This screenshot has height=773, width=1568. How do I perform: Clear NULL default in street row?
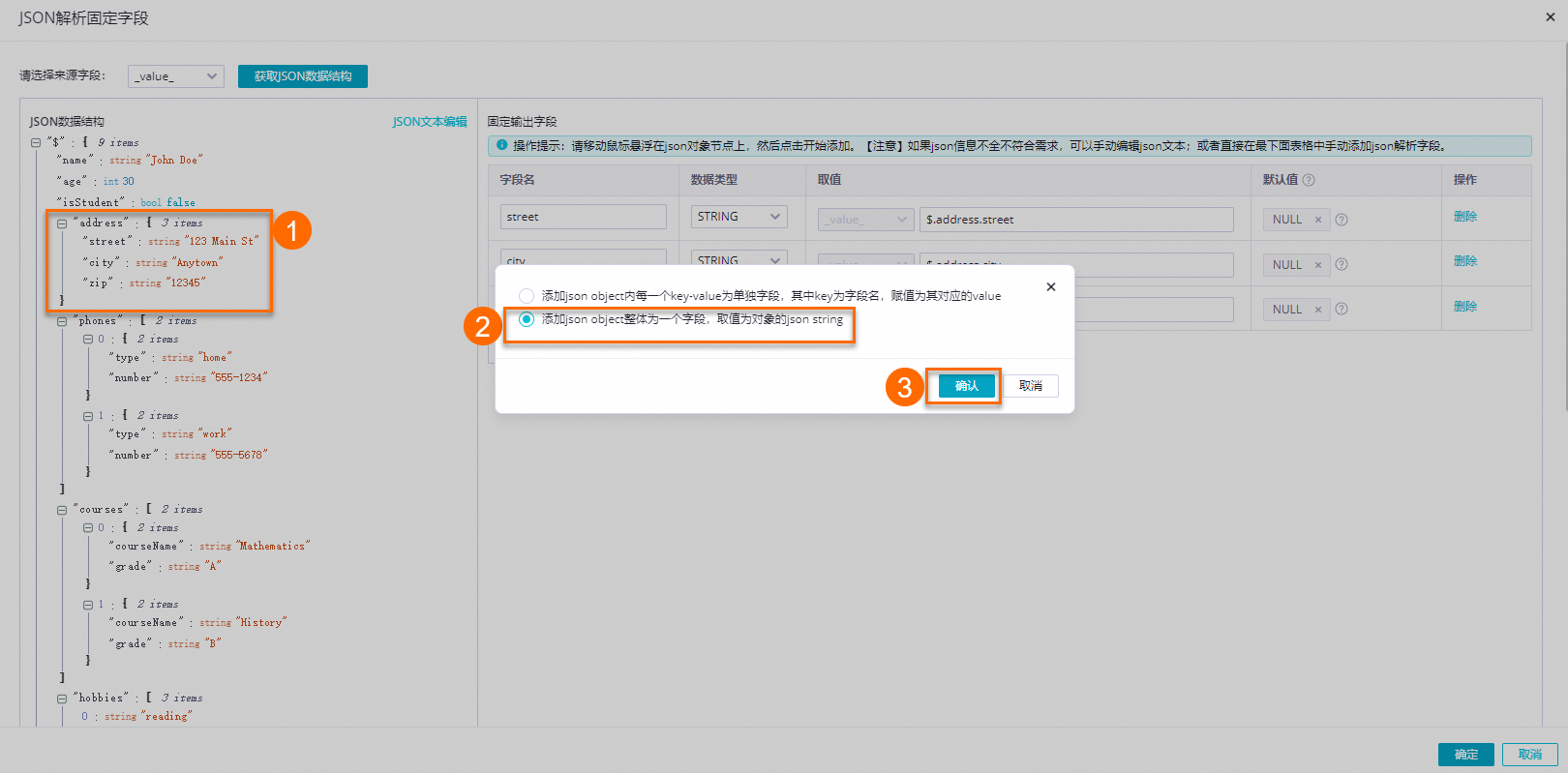(1317, 220)
